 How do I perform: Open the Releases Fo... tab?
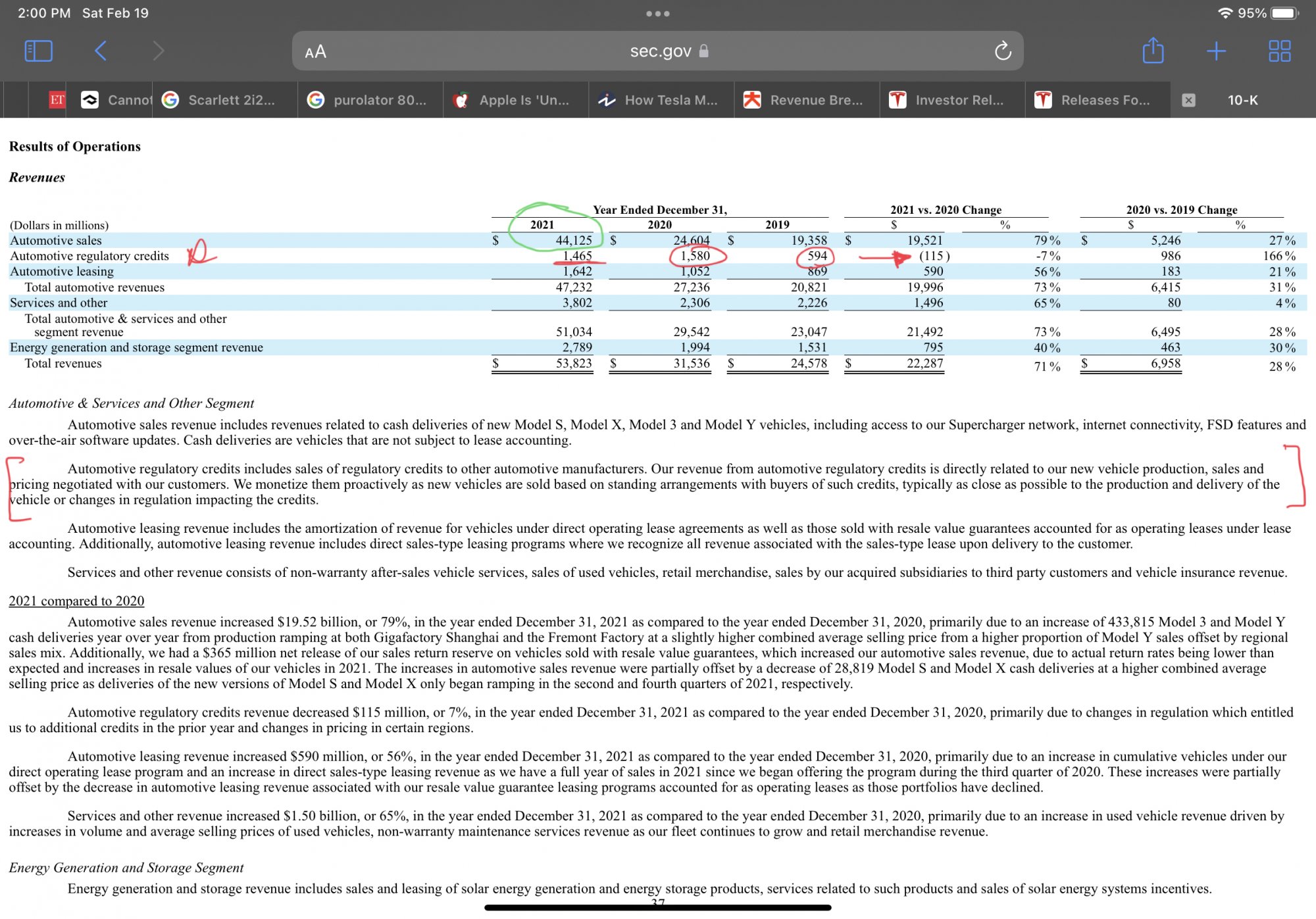click(1098, 100)
